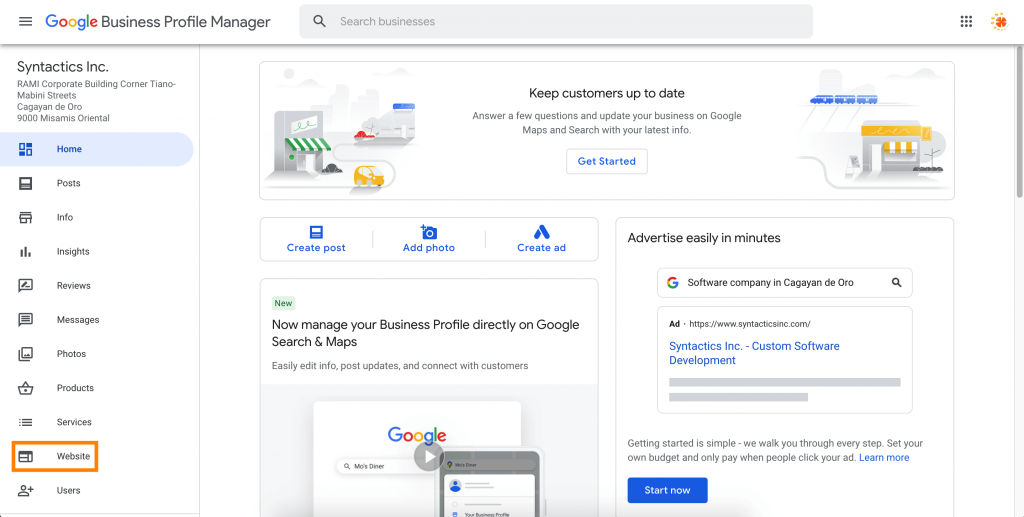Image resolution: width=1024 pixels, height=517 pixels.
Task: Click the Create post label
Action: (316, 248)
